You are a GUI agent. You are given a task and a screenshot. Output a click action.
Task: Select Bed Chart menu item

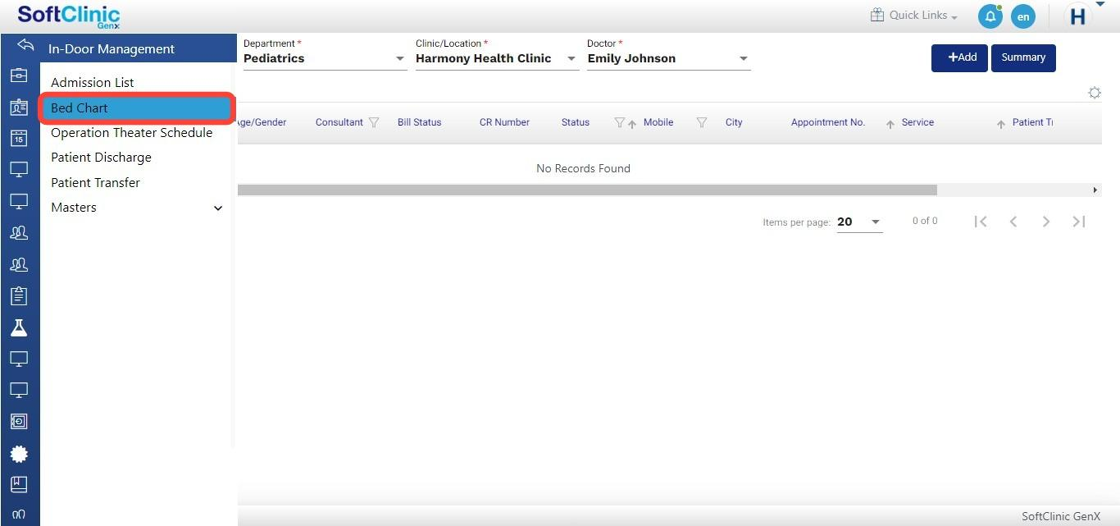tap(137, 108)
